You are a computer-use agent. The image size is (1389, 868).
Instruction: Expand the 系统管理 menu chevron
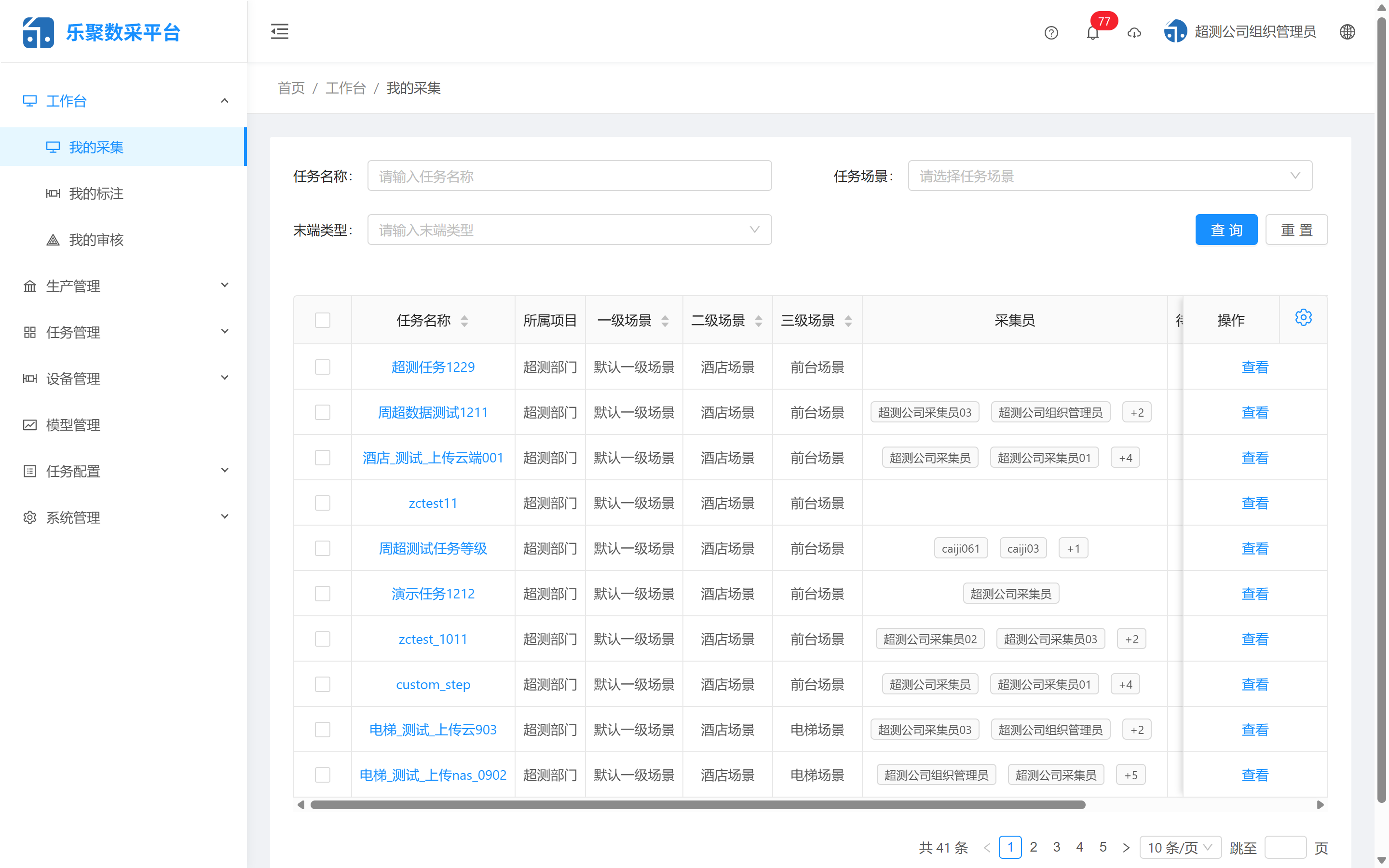(x=224, y=515)
